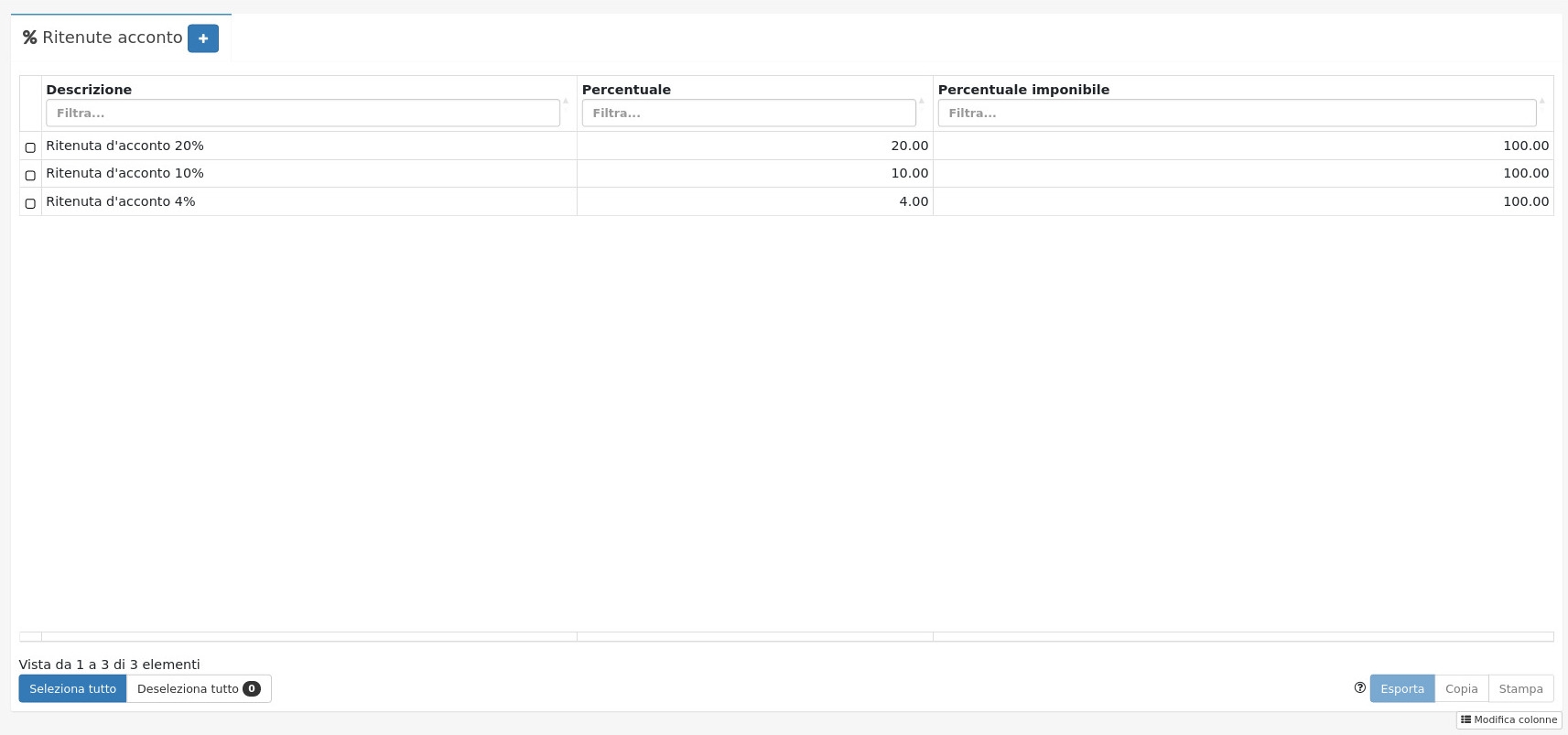Click sort arrow in Percentuale column
Viewport: 1568px width, 735px height.
coord(921,101)
